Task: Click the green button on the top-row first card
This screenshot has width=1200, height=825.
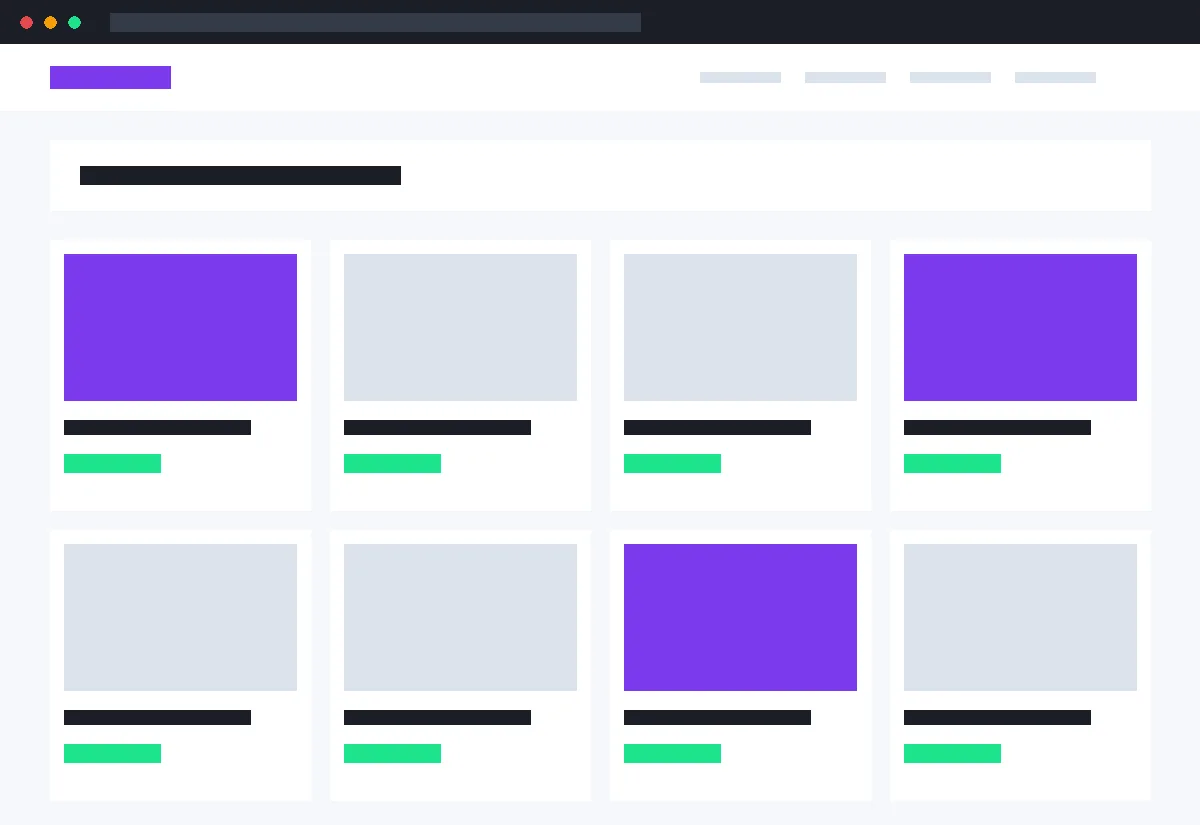Action: point(112,463)
